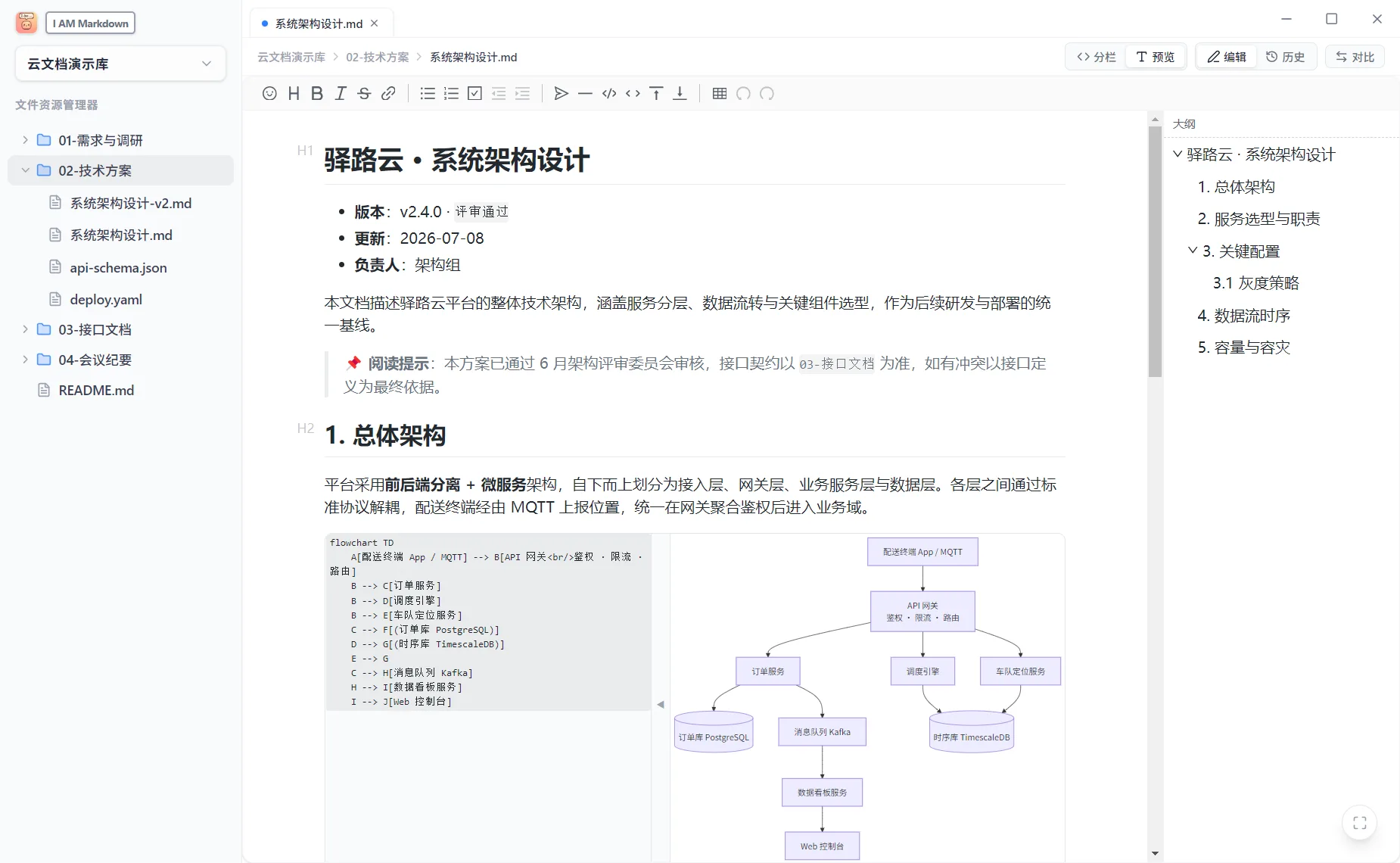1400x863 pixels.
Task: Collapse the code pane with triangle arrow
Action: (x=661, y=704)
